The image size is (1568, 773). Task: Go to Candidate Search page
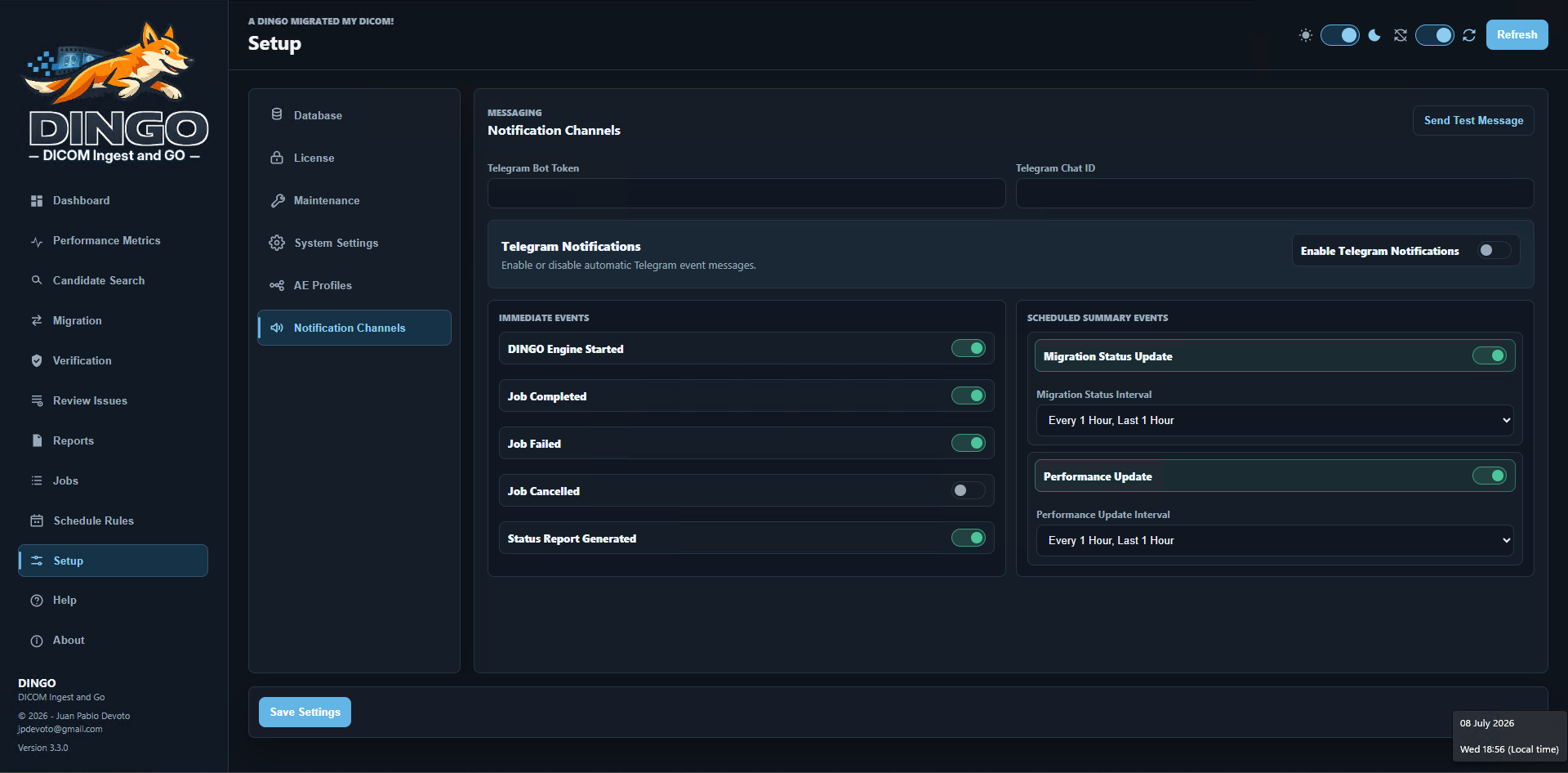[114, 280]
